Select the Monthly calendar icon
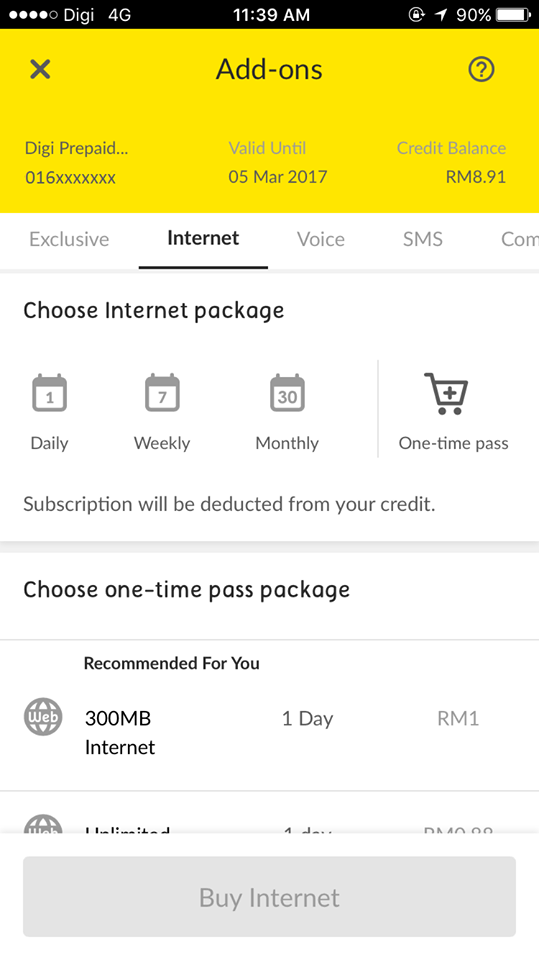The width and height of the screenshot is (539, 960). (x=287, y=392)
